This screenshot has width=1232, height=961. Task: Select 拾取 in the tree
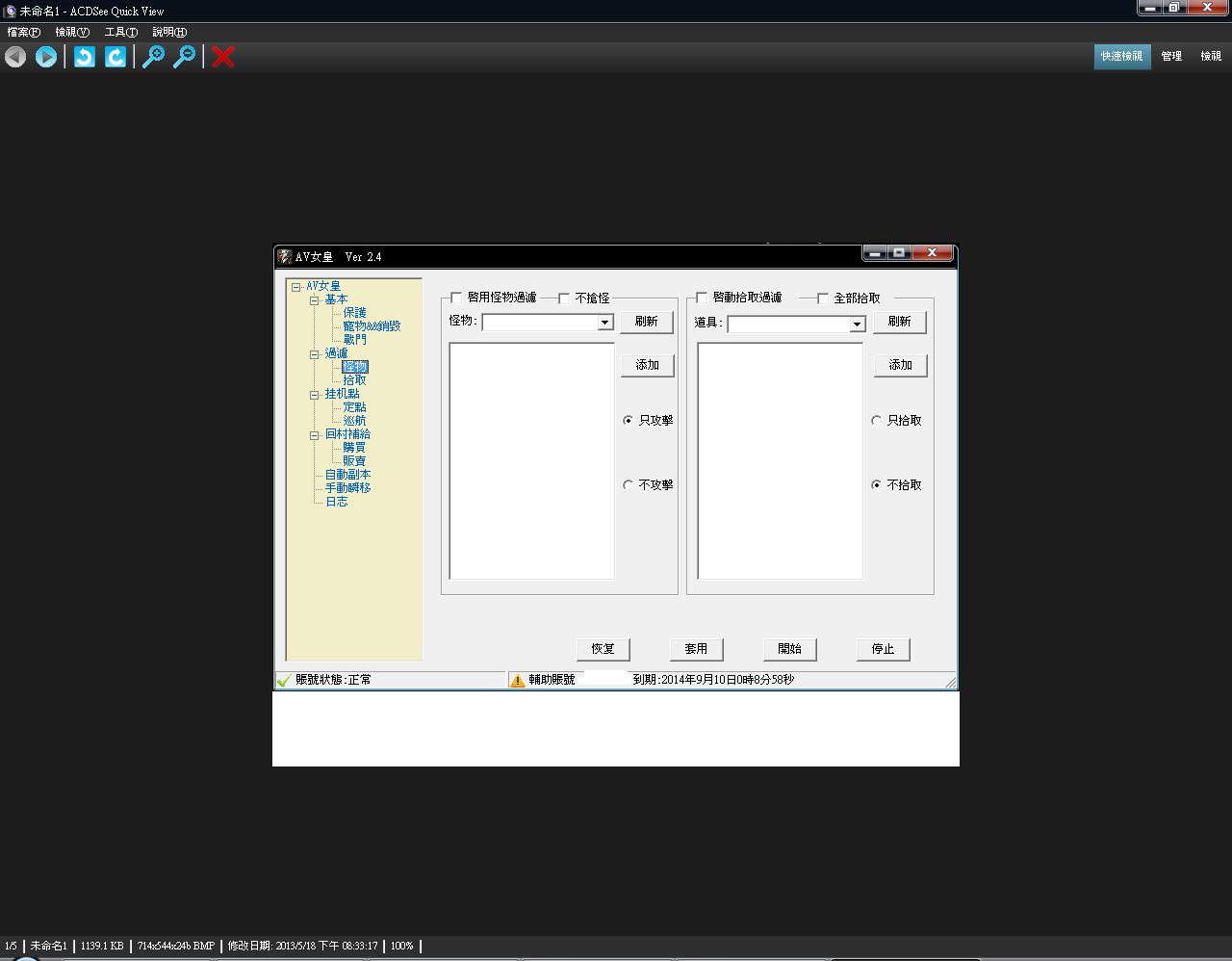pyautogui.click(x=354, y=380)
